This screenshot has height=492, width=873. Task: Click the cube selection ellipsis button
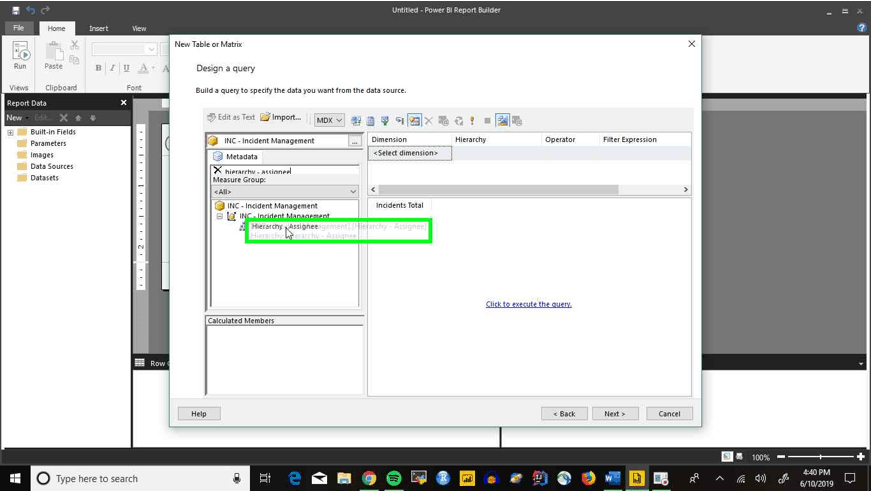pyautogui.click(x=355, y=141)
